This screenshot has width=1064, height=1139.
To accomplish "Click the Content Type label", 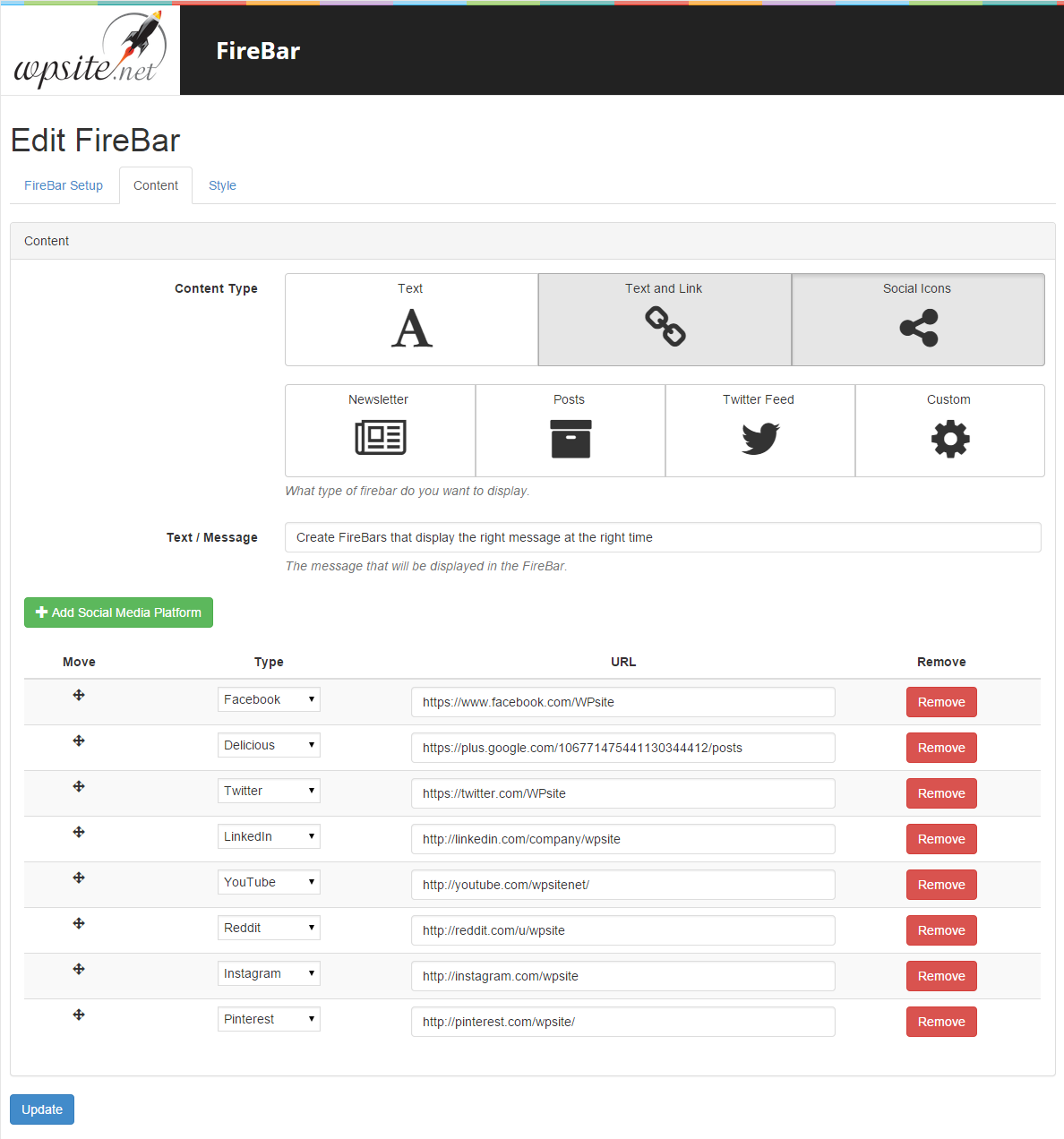I will (x=216, y=288).
